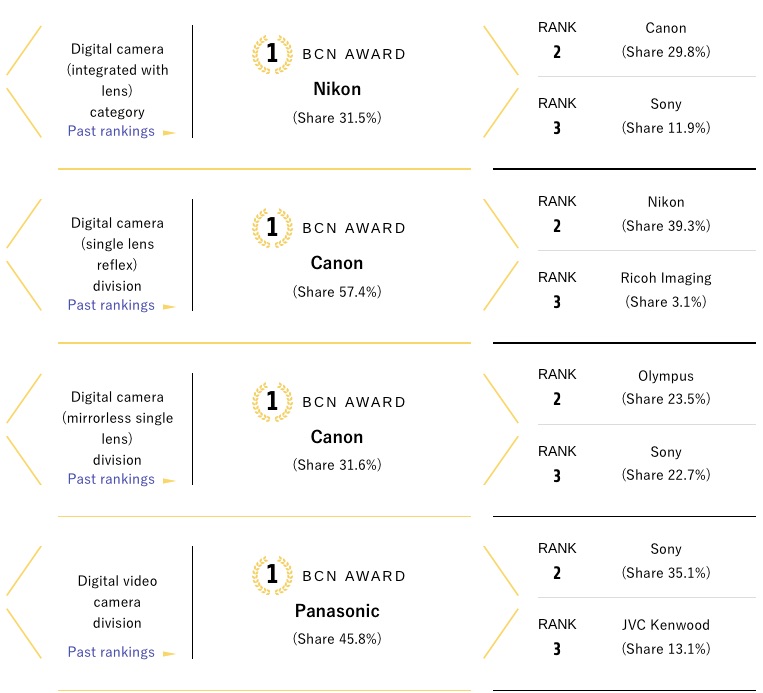
Task: Click yellow arrow beside single lens reflex Past rankings
Action: click(169, 307)
